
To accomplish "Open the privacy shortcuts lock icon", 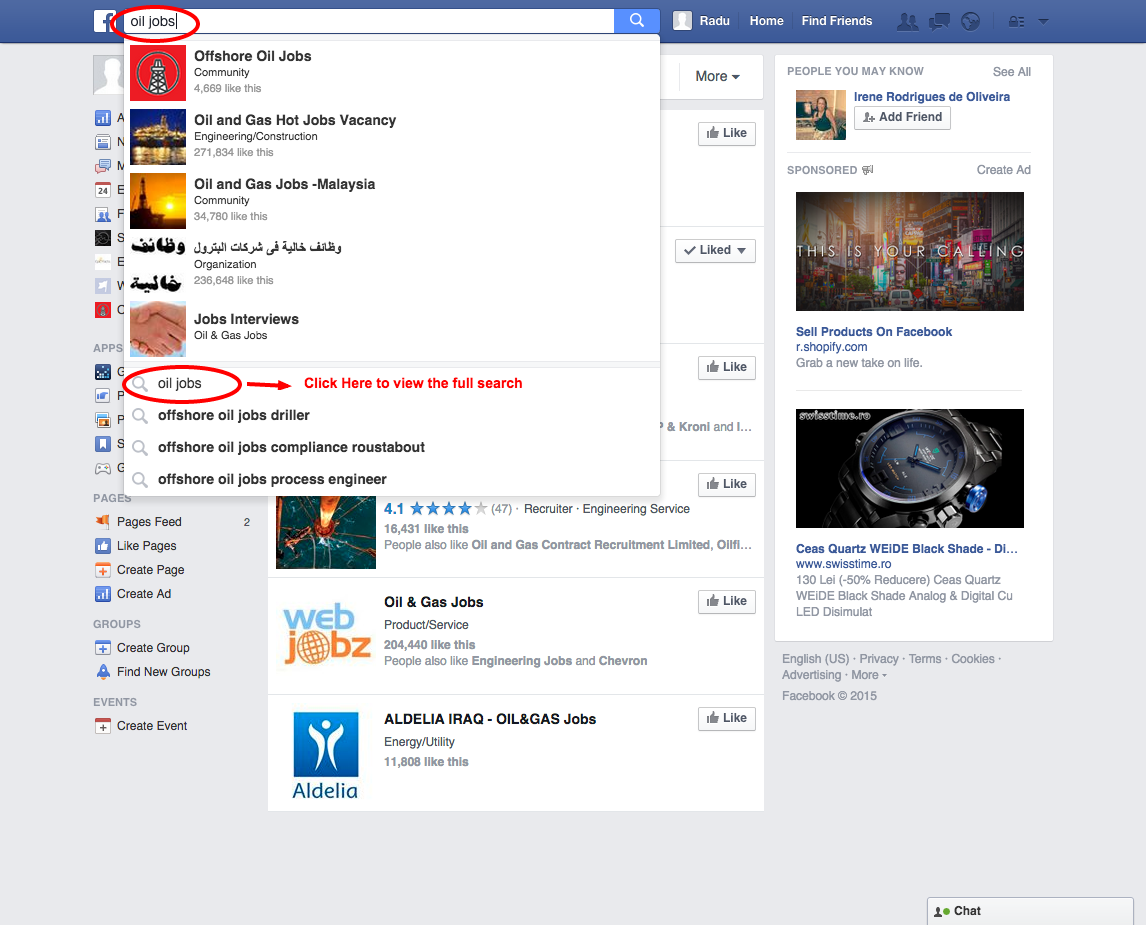I will [1016, 21].
